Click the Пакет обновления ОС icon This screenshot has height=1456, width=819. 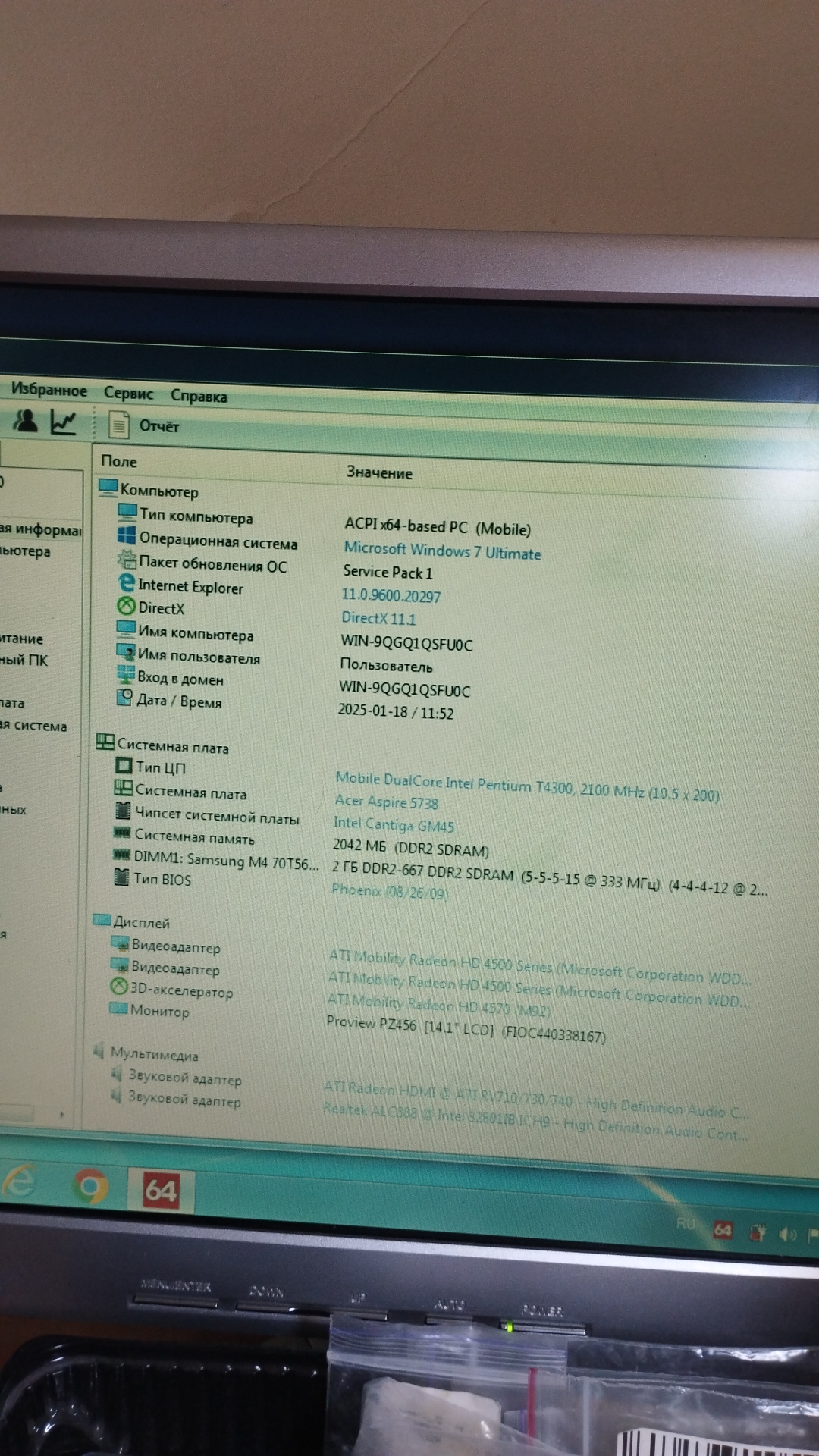pos(127,560)
